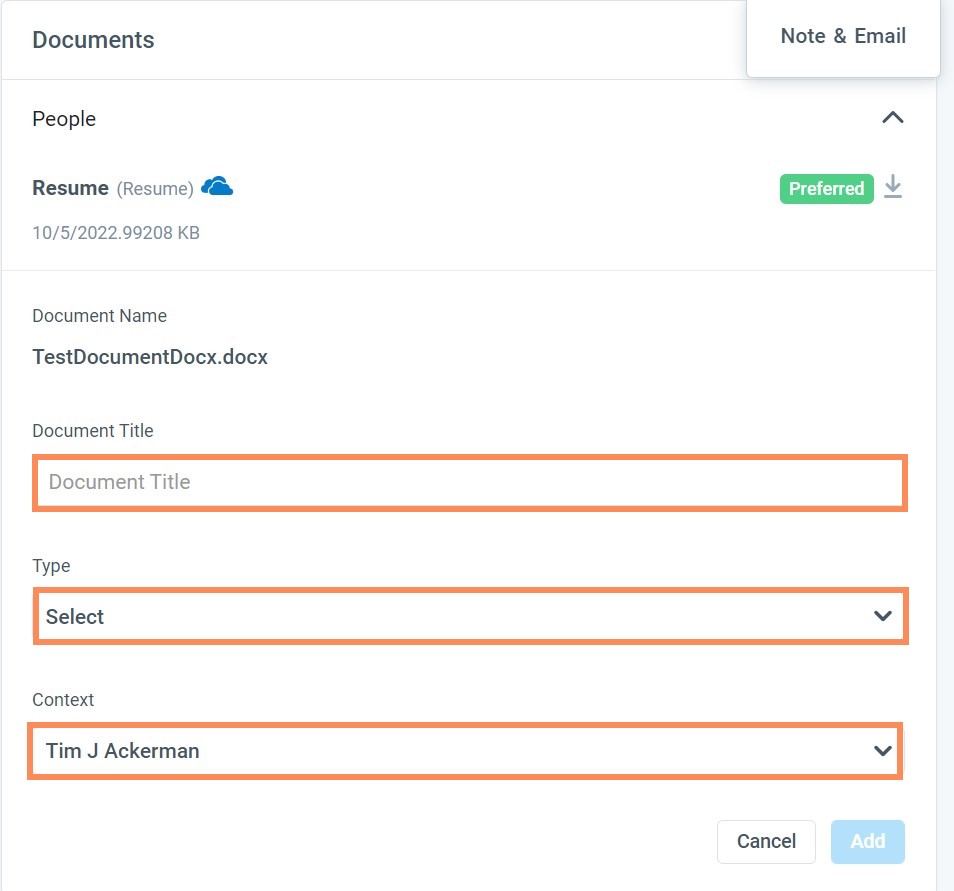Image resolution: width=954 pixels, height=891 pixels.
Task: Click the Context dropdown chevron arrow
Action: point(882,751)
